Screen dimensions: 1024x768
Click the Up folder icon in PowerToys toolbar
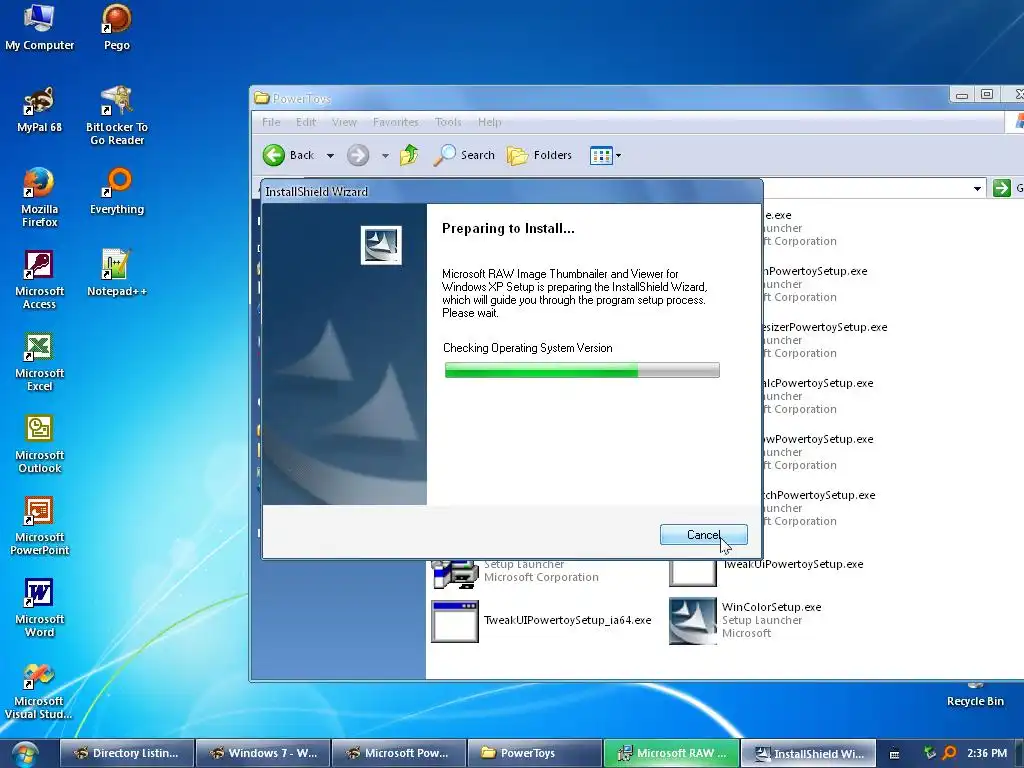click(x=409, y=155)
